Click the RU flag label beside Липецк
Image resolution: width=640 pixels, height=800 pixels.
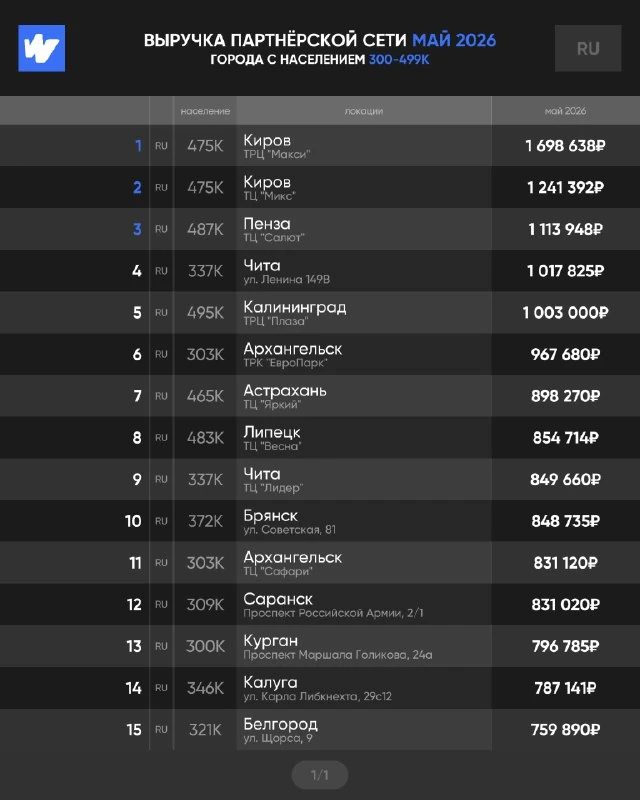[161, 438]
